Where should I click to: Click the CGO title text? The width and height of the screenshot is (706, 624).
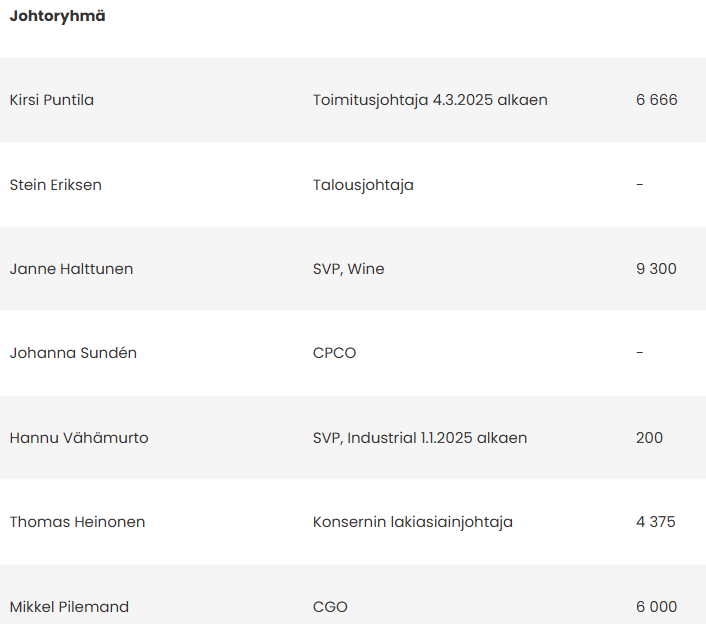(330, 607)
